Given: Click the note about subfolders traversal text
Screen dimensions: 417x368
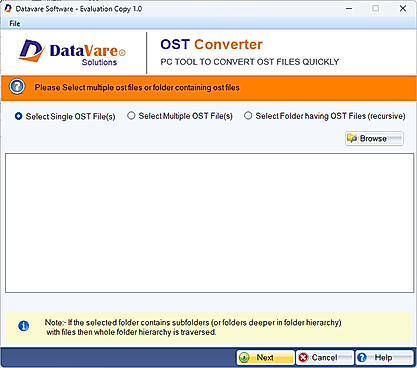Looking at the screenshot, I should tap(193, 327).
